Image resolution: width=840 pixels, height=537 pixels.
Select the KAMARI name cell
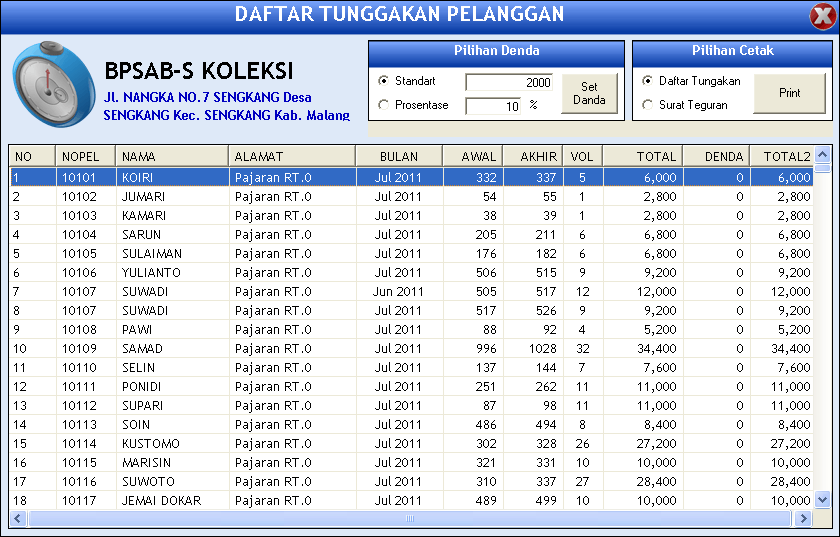172,215
